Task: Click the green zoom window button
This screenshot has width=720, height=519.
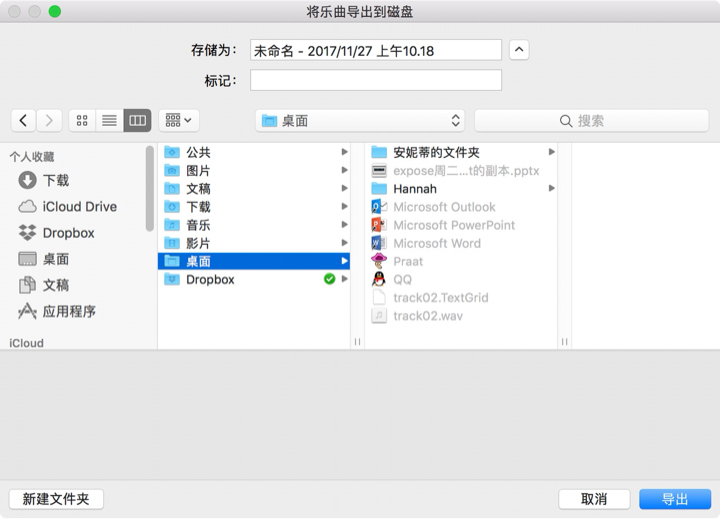Action: (x=55, y=11)
